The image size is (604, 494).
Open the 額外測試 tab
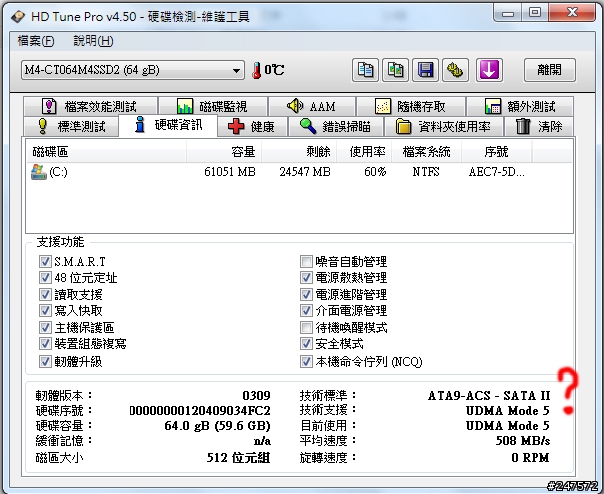520,106
